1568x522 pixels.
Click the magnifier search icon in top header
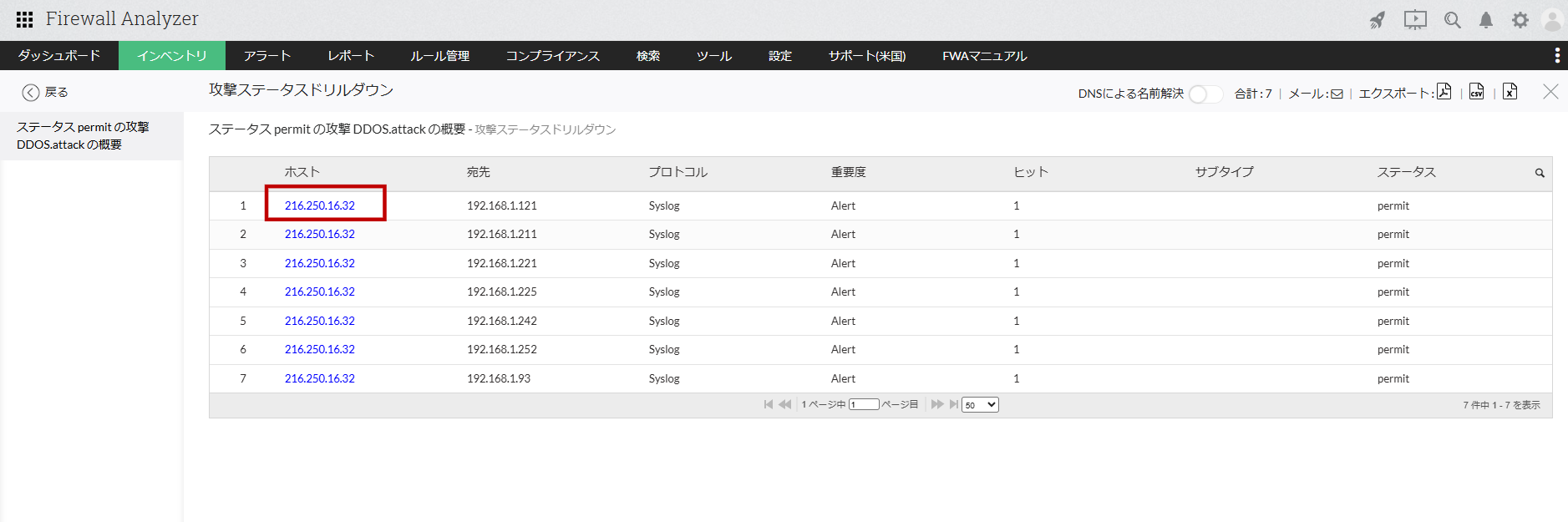[x=1453, y=20]
